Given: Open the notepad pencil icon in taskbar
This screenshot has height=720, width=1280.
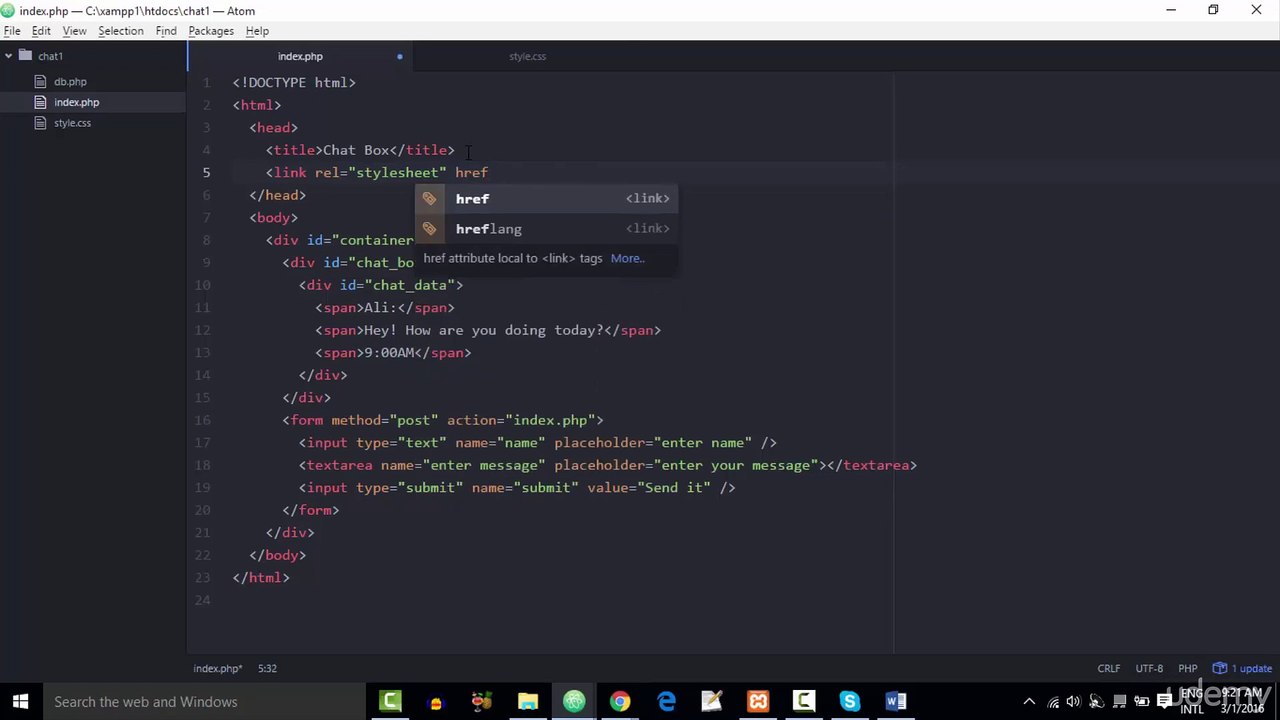Looking at the screenshot, I should (x=712, y=701).
